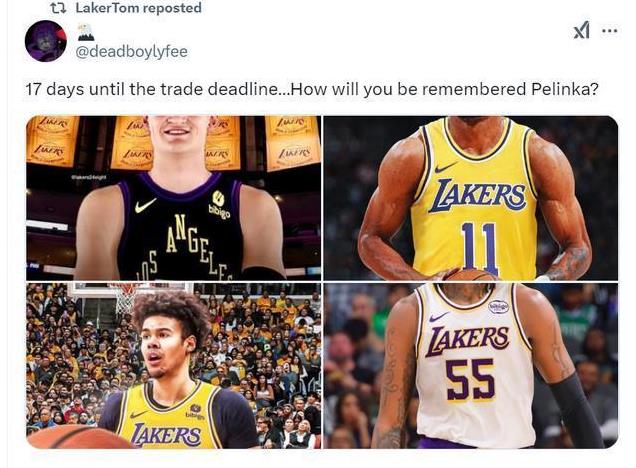Click the repost arrows icon beside LakerTom
This screenshot has height=468, width=636.
(x=58, y=8)
